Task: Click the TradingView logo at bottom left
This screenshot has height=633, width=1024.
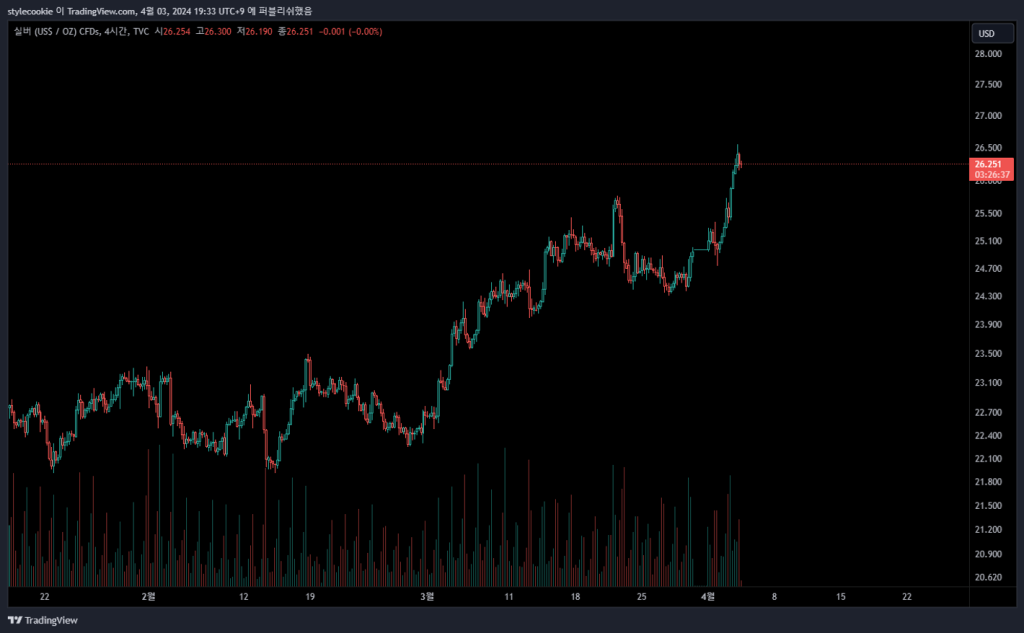Action: [42, 620]
